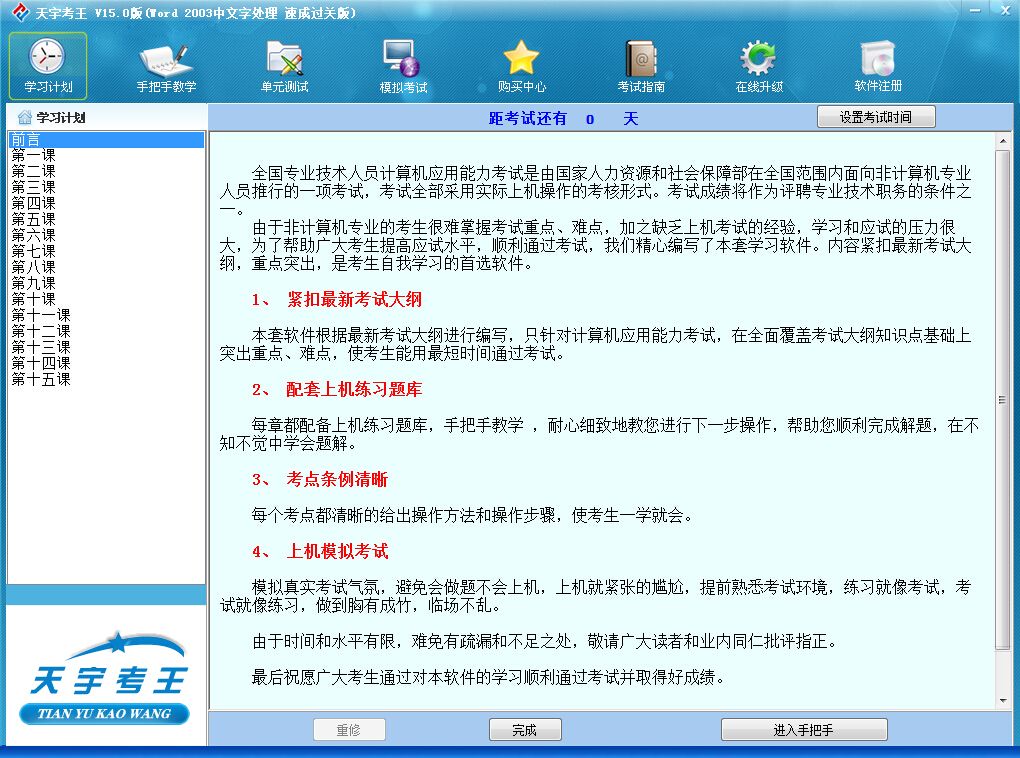Viewport: 1020px width, 758px height.
Task: Click the greyed 重修 button
Action: [x=349, y=730]
